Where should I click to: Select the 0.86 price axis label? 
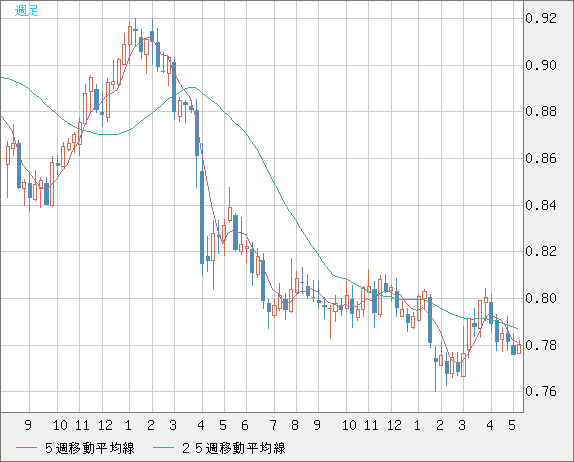pyautogui.click(x=541, y=159)
